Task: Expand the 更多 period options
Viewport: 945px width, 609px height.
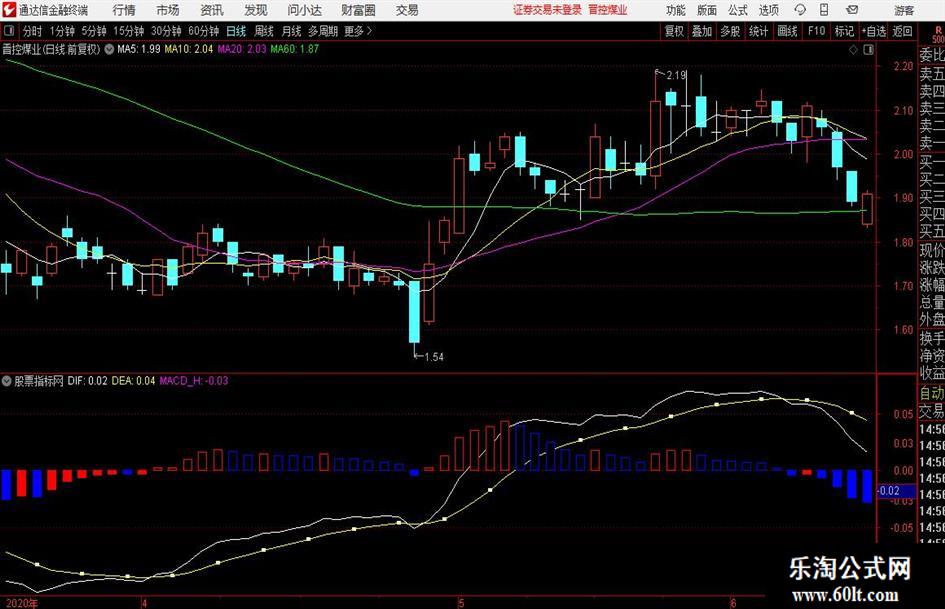Action: (358, 31)
